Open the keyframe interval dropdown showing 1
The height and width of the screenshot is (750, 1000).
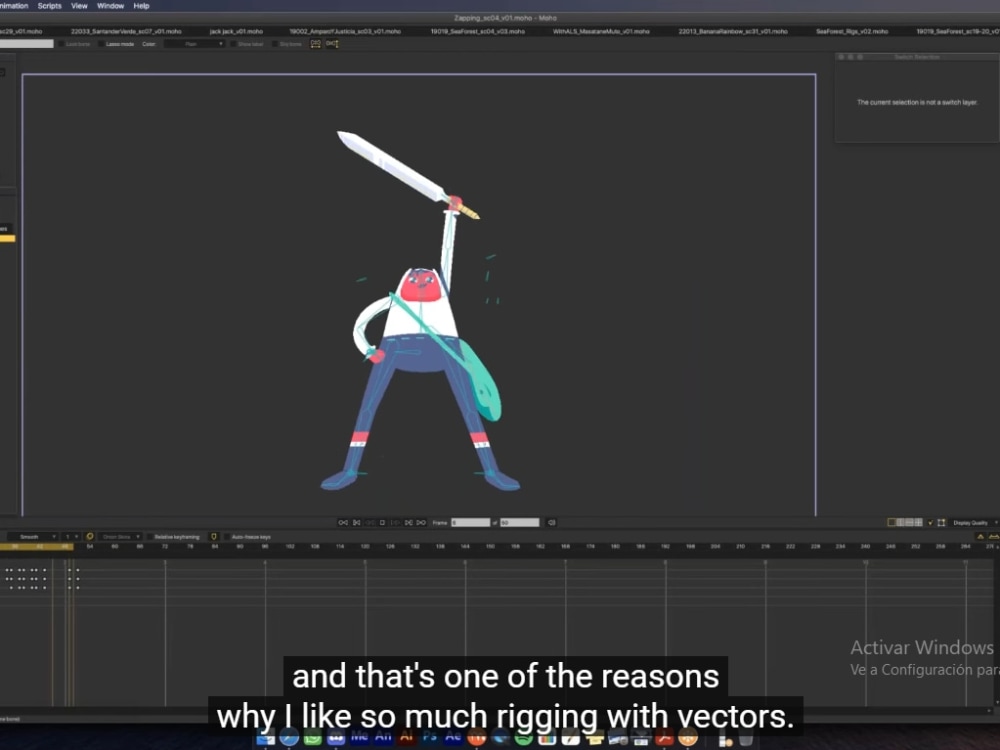tap(71, 536)
